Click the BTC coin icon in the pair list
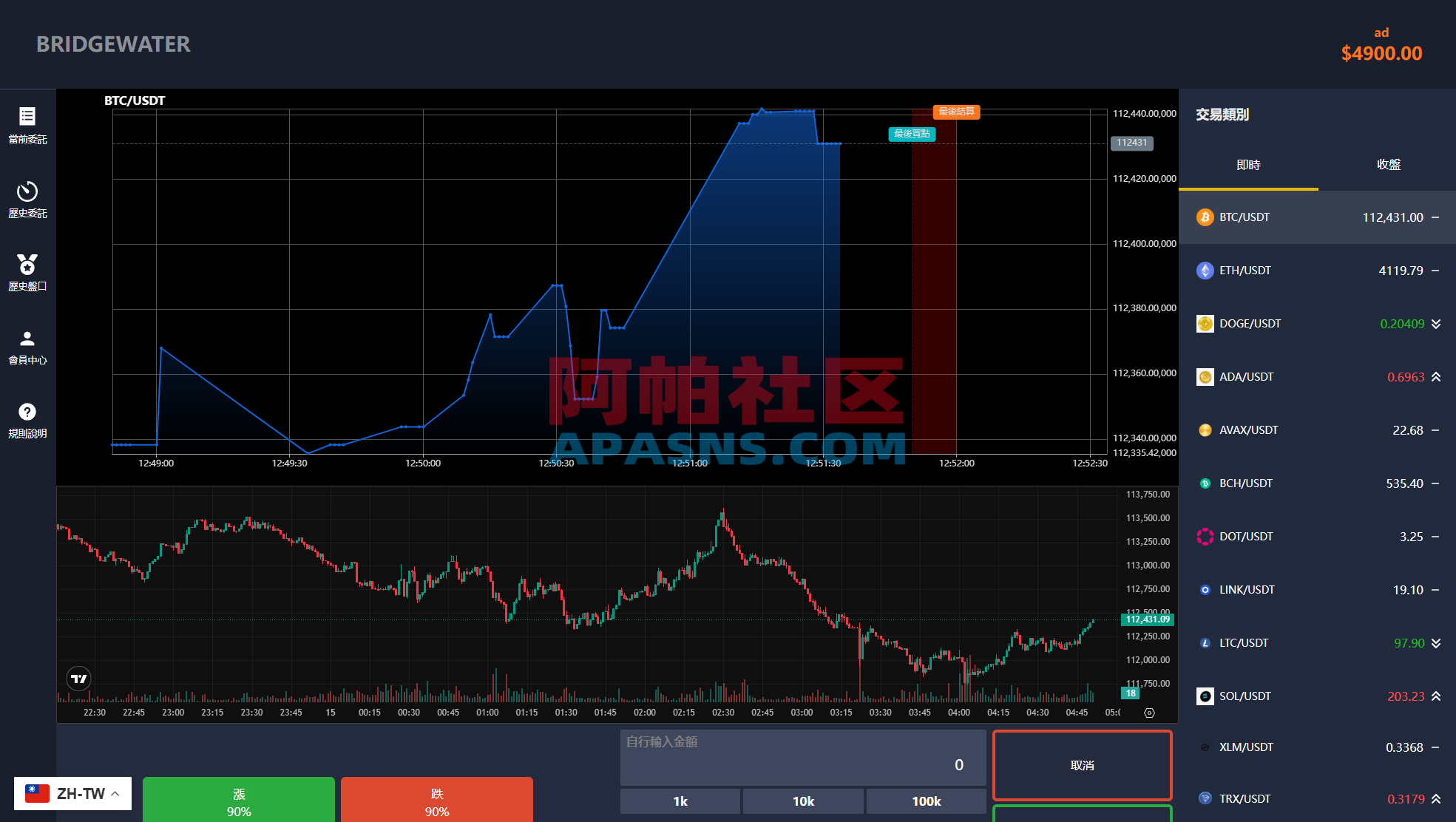The width and height of the screenshot is (1456, 822). pos(1205,217)
